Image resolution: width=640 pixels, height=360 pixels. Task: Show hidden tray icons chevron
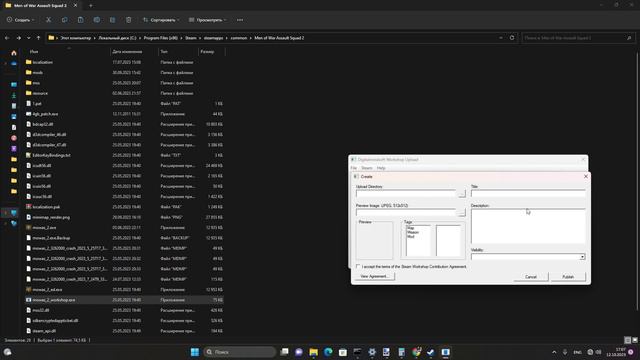(x=554, y=352)
